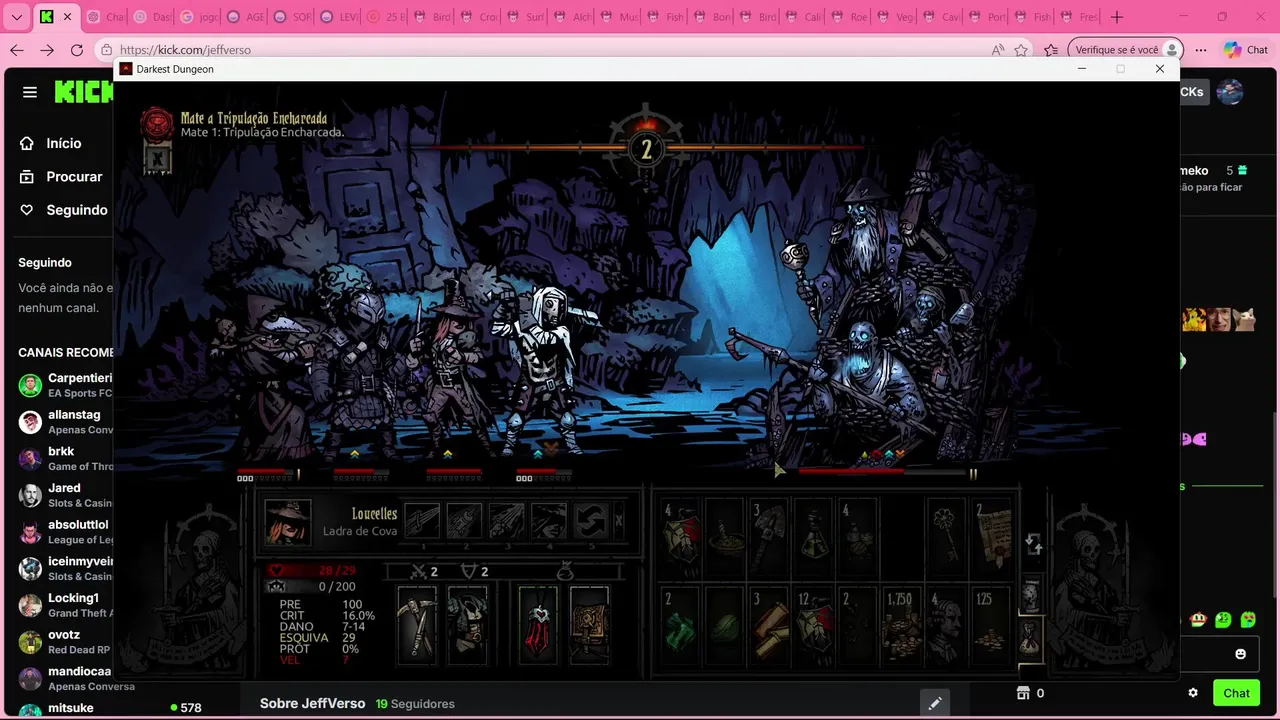The width and height of the screenshot is (1280, 720).
Task: Open the Kick user avatar menu
Action: tap(1230, 92)
